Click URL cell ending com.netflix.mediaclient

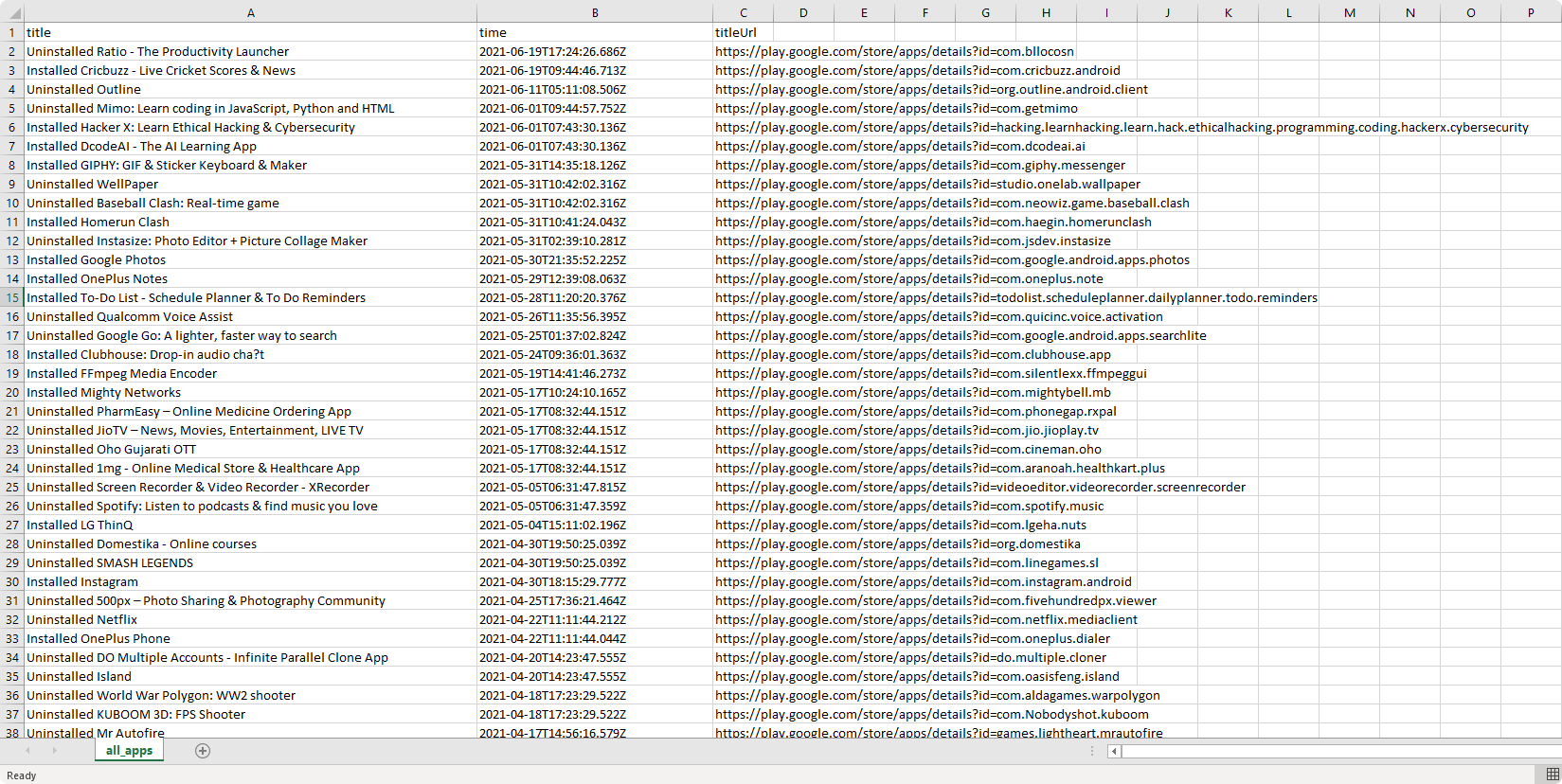pyautogui.click(x=926, y=619)
